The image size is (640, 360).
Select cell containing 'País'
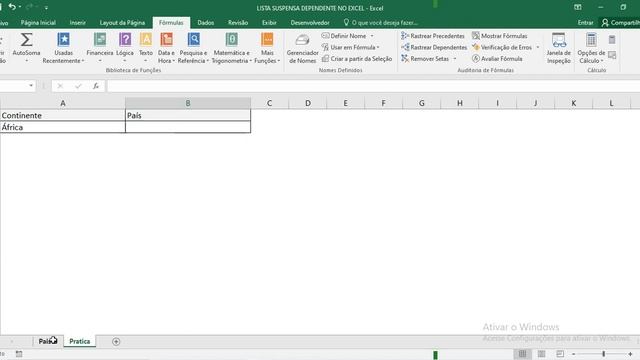point(188,116)
